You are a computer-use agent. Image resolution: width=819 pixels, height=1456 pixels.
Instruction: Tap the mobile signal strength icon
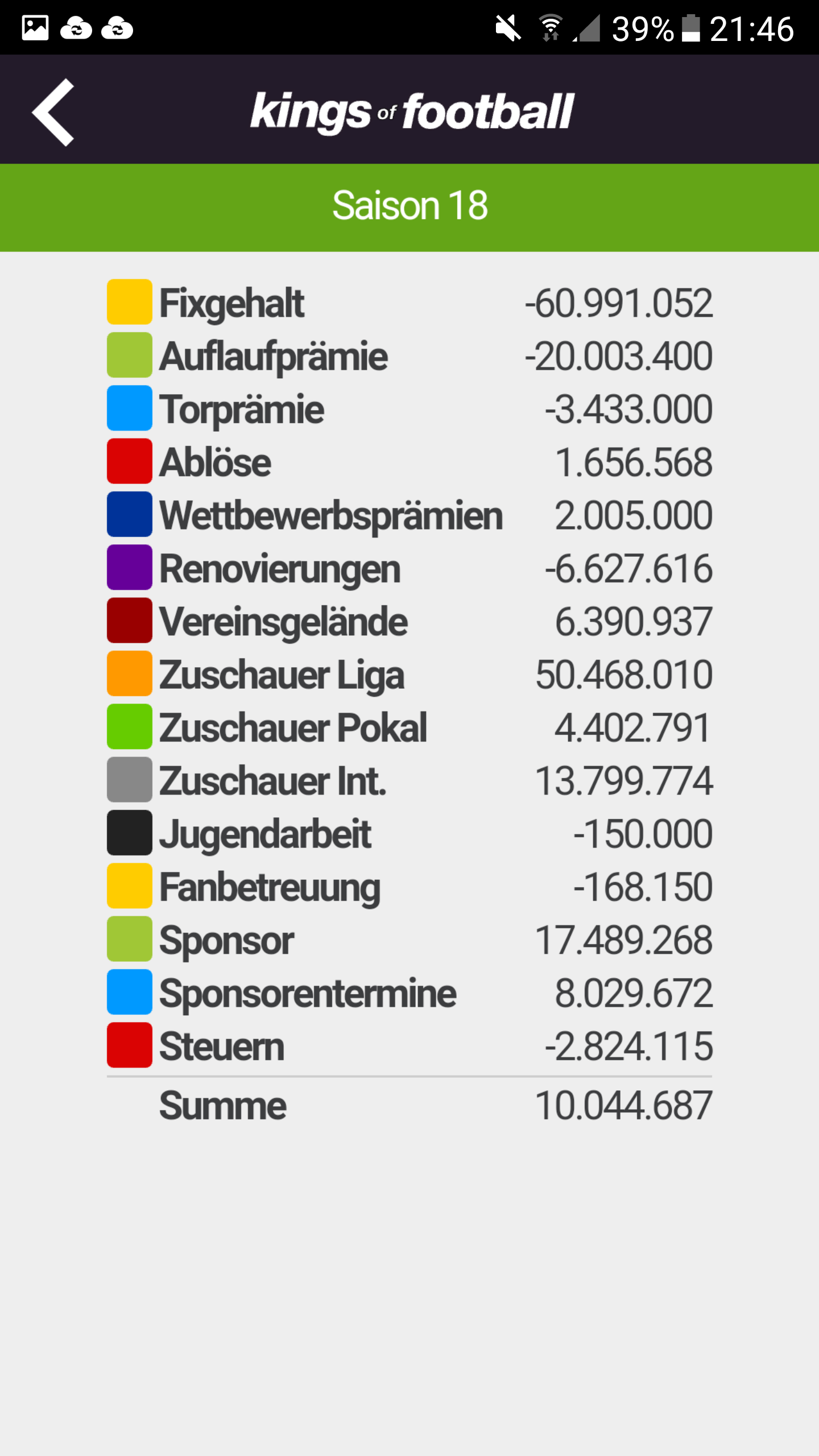(587, 28)
